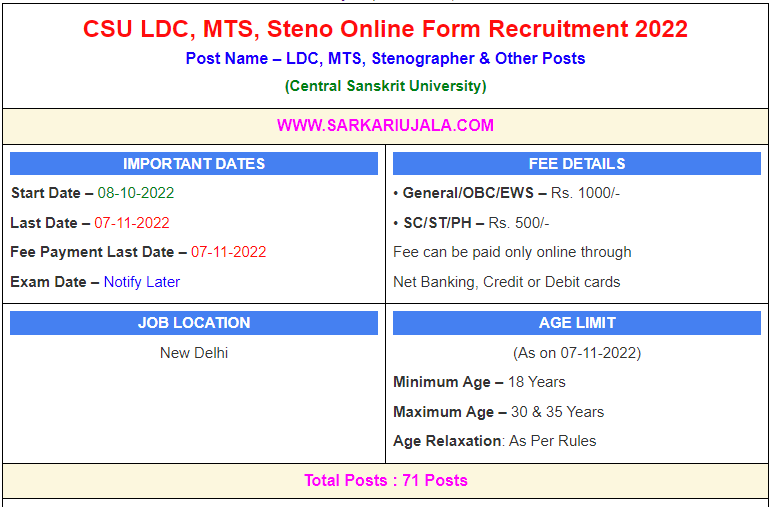Screen dimensions: 772x507
Task: Click the CSU Recruitment 2022 main title
Action: point(385,29)
